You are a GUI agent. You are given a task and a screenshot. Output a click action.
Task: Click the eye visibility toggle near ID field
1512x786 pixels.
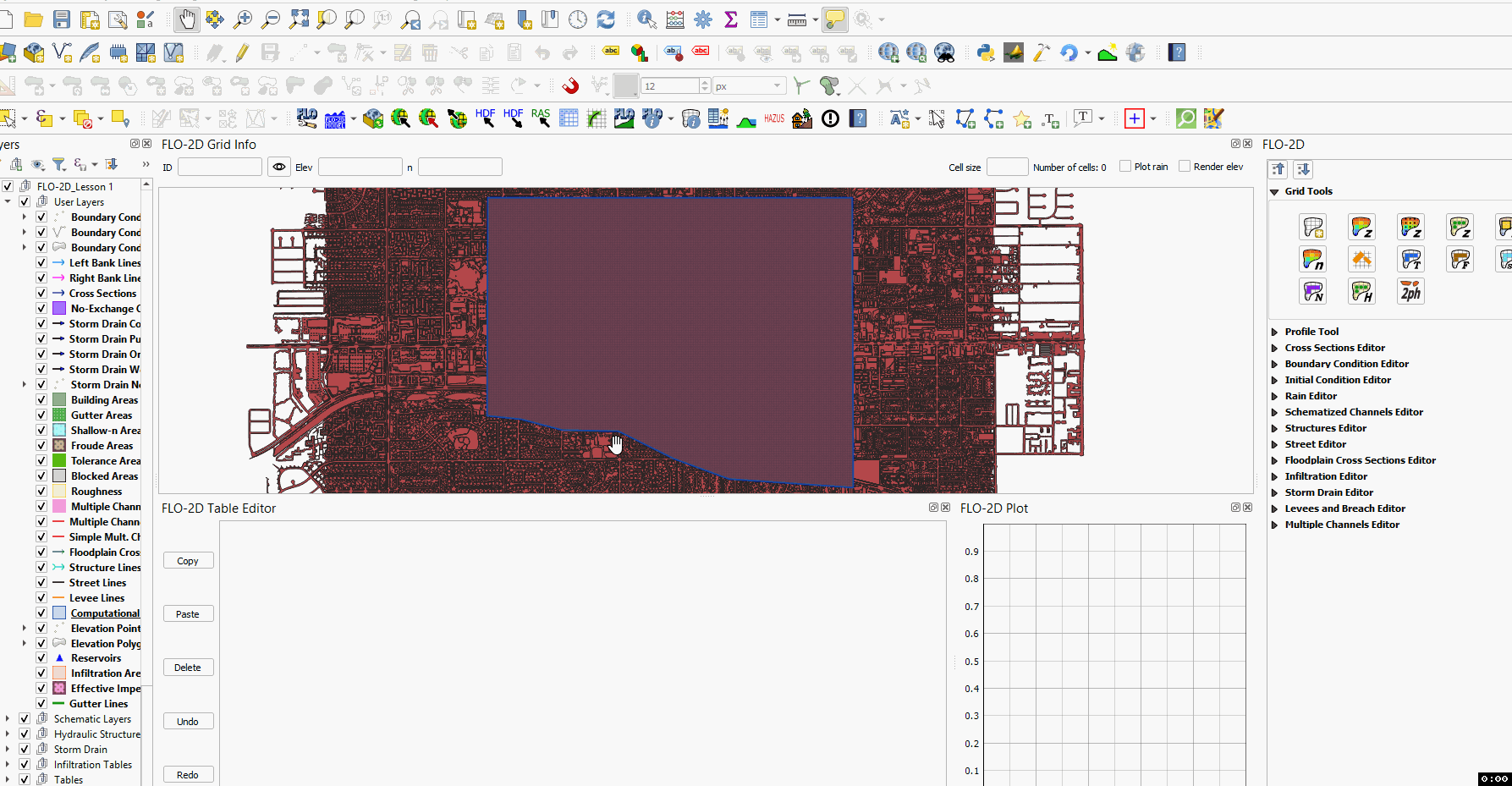coord(278,166)
